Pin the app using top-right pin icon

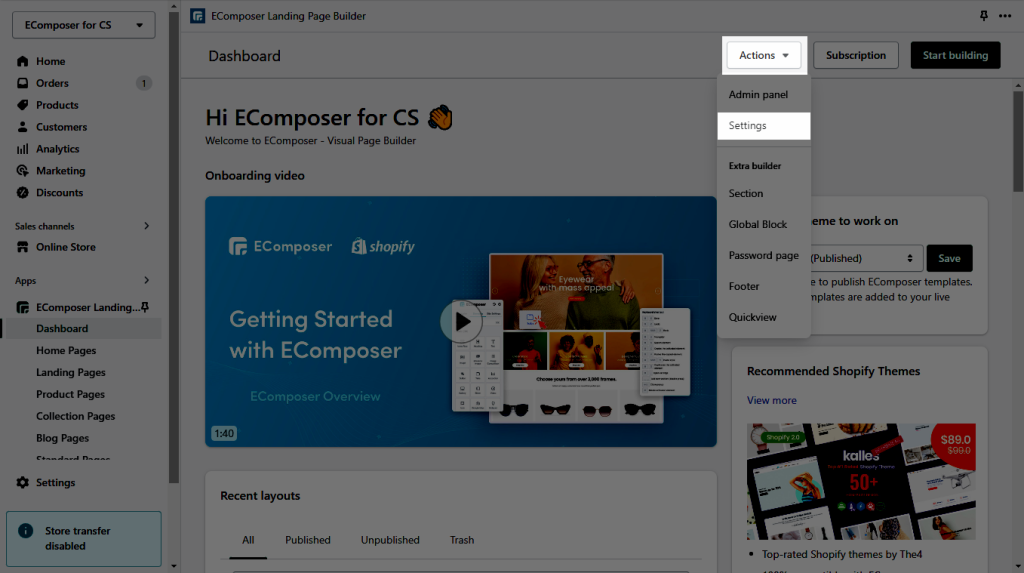tap(984, 16)
